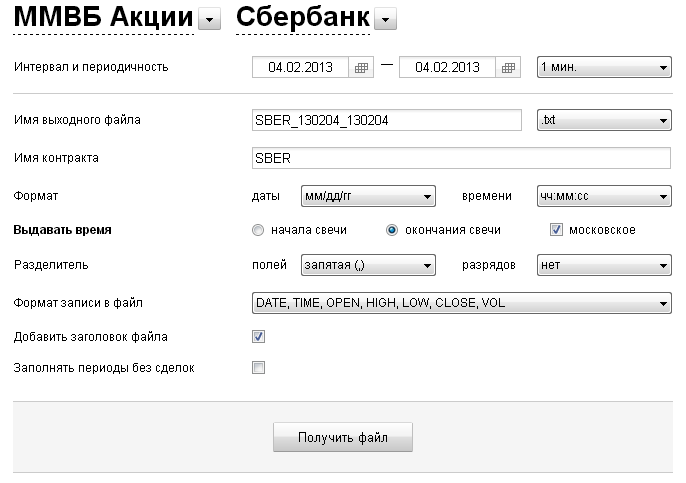Click the Получить файл button
686x483 pixels.
tap(343, 437)
